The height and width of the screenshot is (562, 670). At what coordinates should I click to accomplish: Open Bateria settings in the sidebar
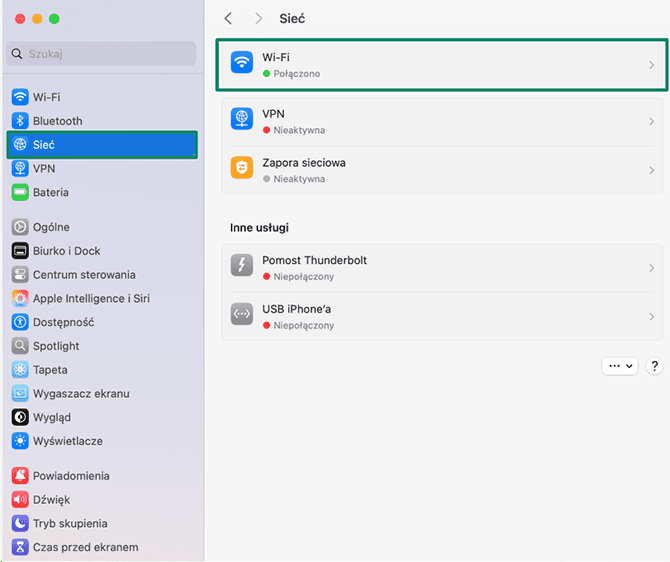[50, 192]
